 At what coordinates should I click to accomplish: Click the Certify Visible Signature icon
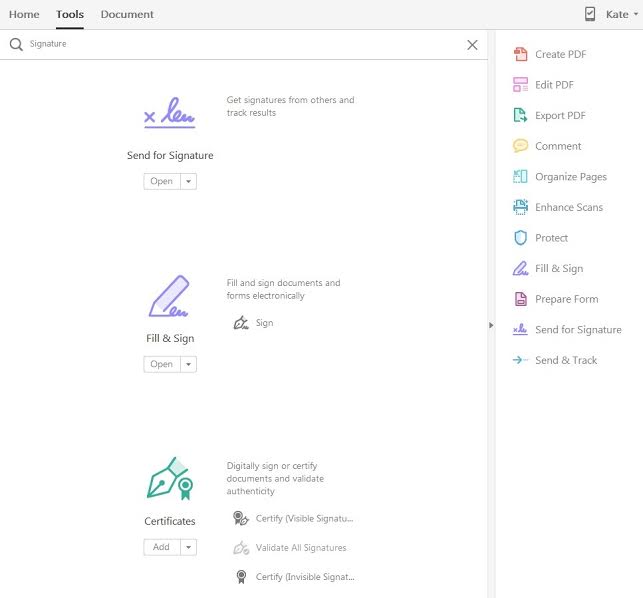(241, 518)
